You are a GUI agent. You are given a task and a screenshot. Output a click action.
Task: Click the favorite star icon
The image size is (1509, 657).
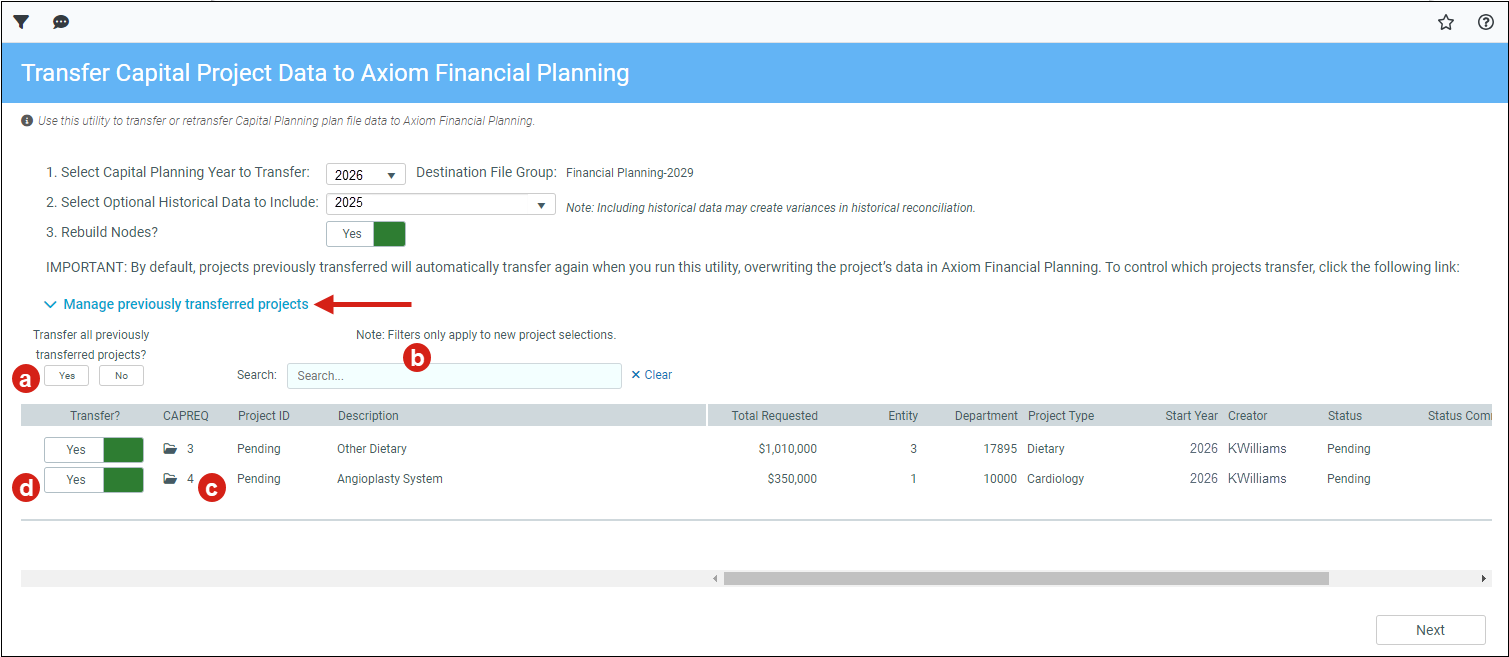point(1446,22)
